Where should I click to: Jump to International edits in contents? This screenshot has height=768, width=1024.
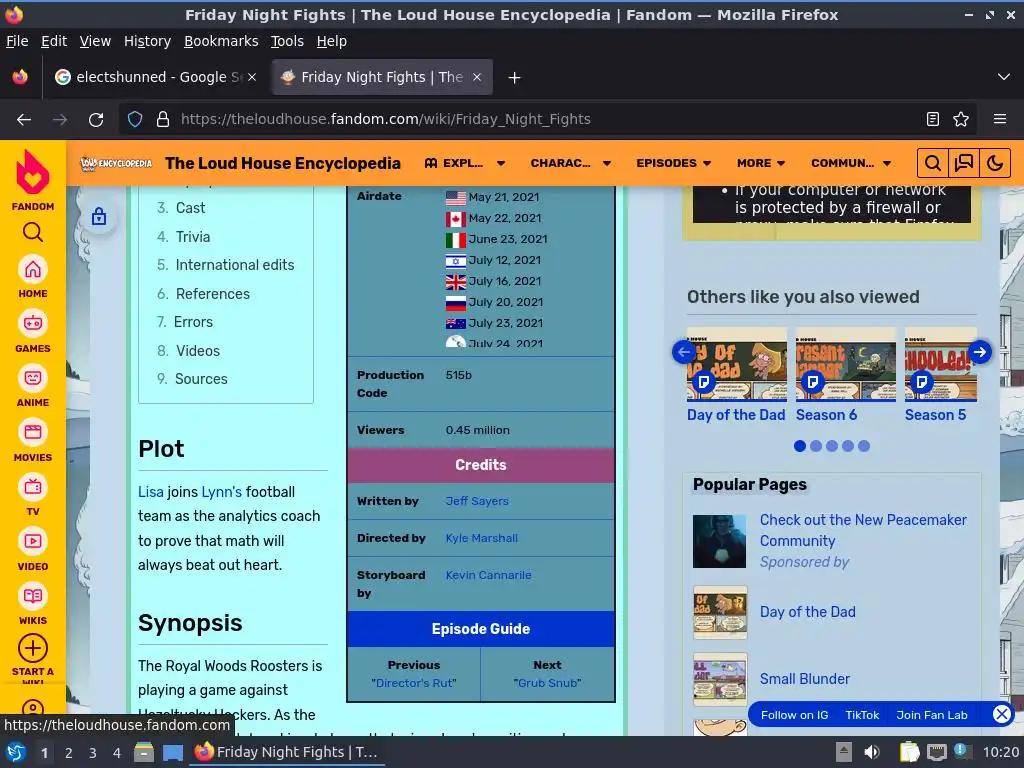tap(234, 264)
